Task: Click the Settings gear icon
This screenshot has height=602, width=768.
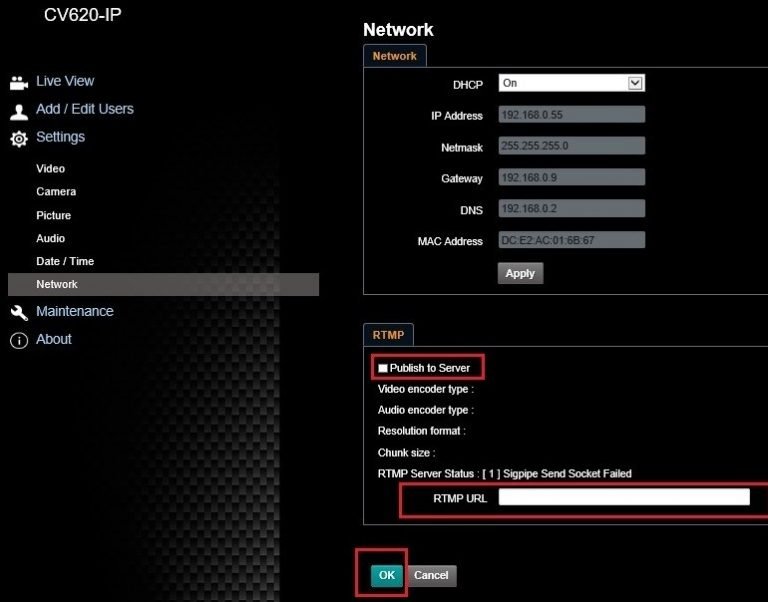Action: (19, 139)
